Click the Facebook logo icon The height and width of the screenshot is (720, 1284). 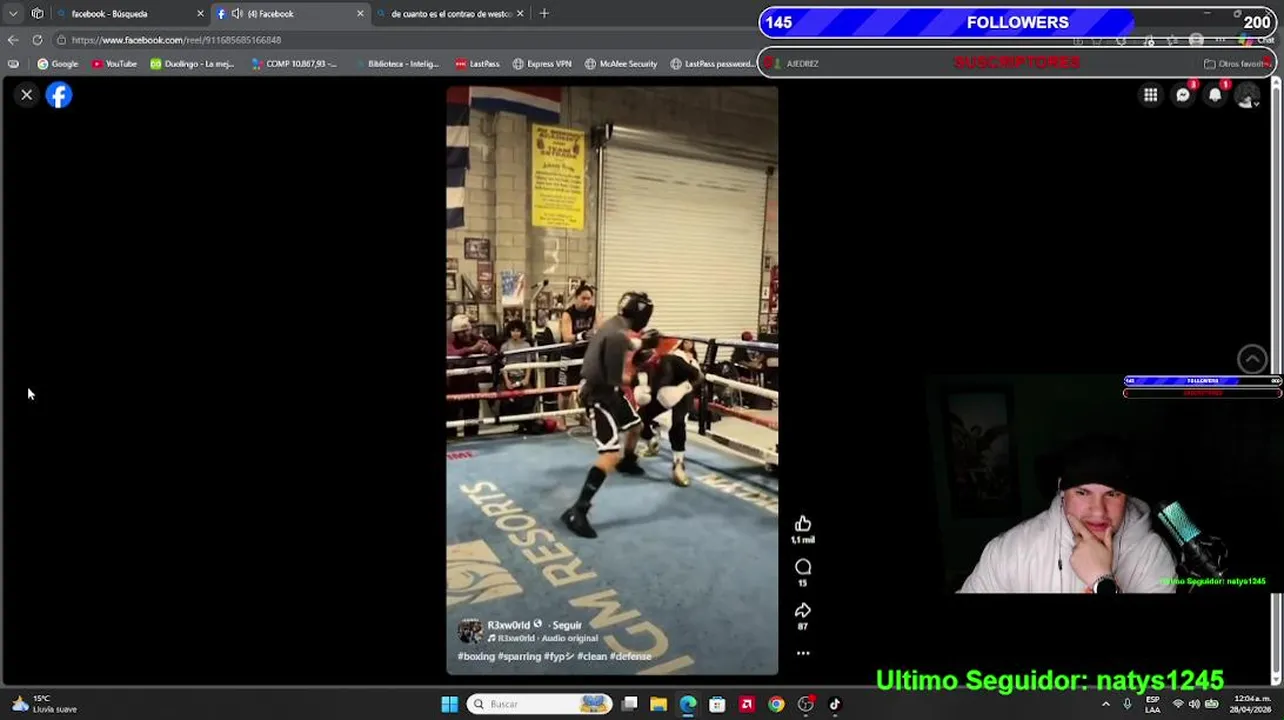coord(59,95)
